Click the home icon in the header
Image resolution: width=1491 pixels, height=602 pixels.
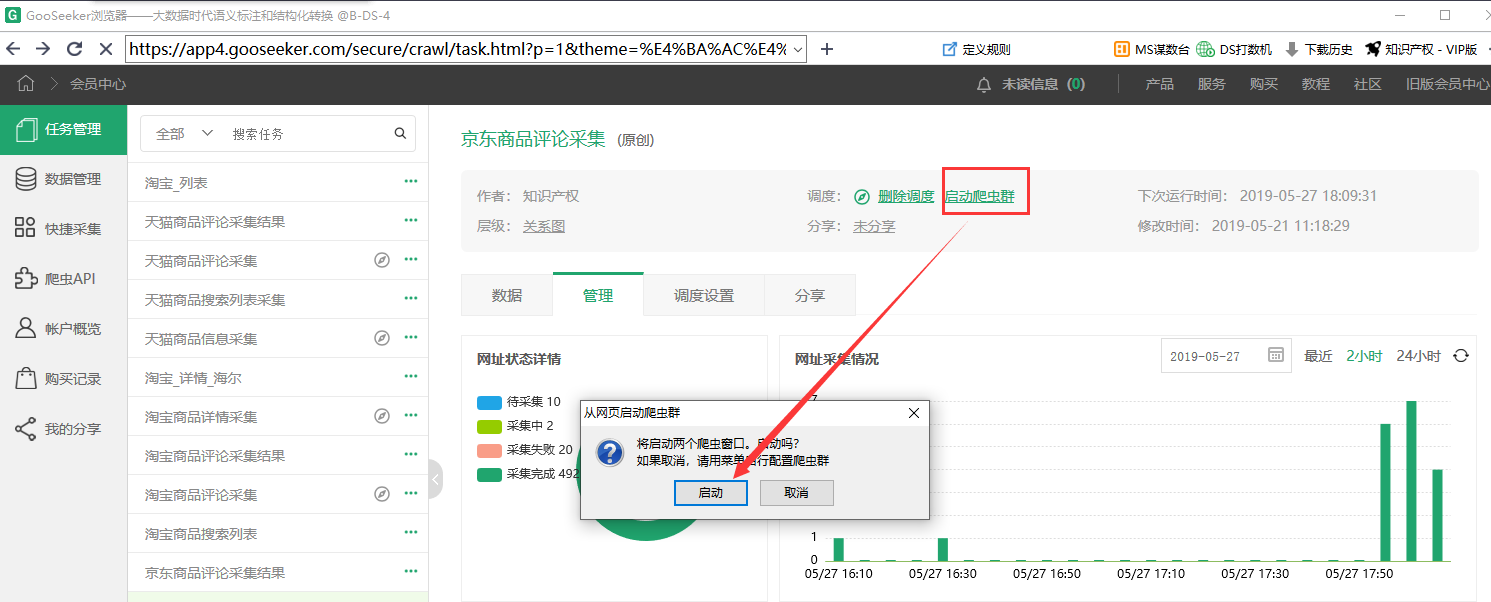(26, 84)
